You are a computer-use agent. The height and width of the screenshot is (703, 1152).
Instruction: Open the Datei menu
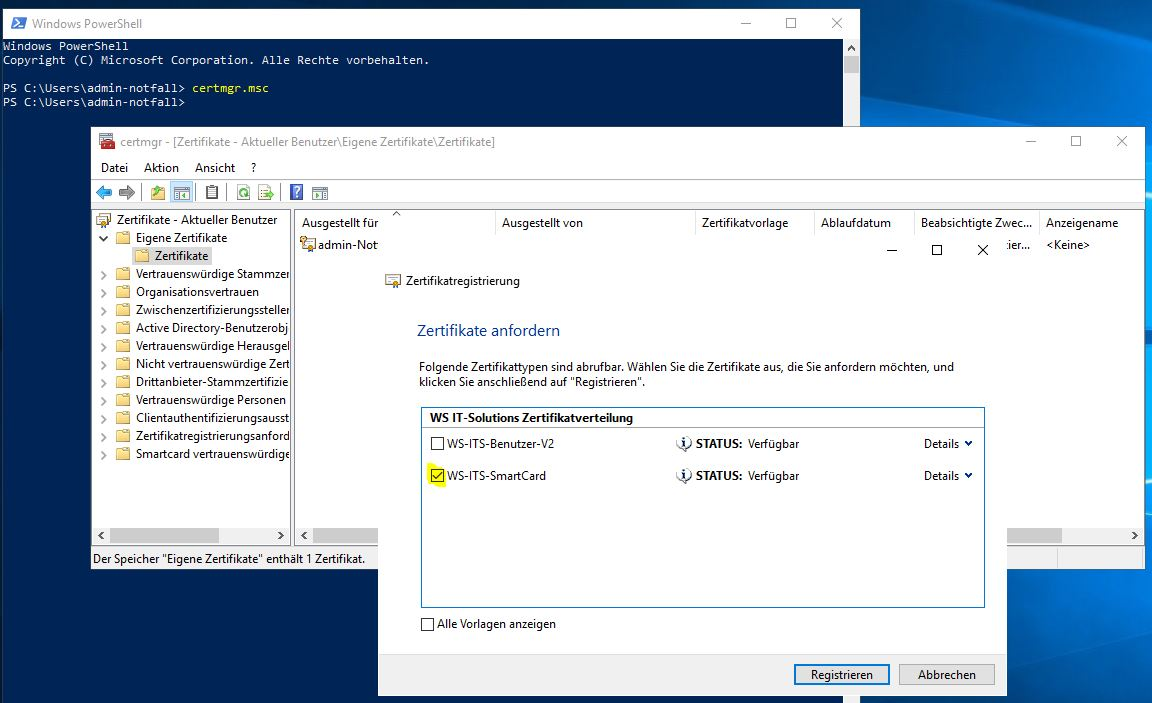tap(114, 167)
